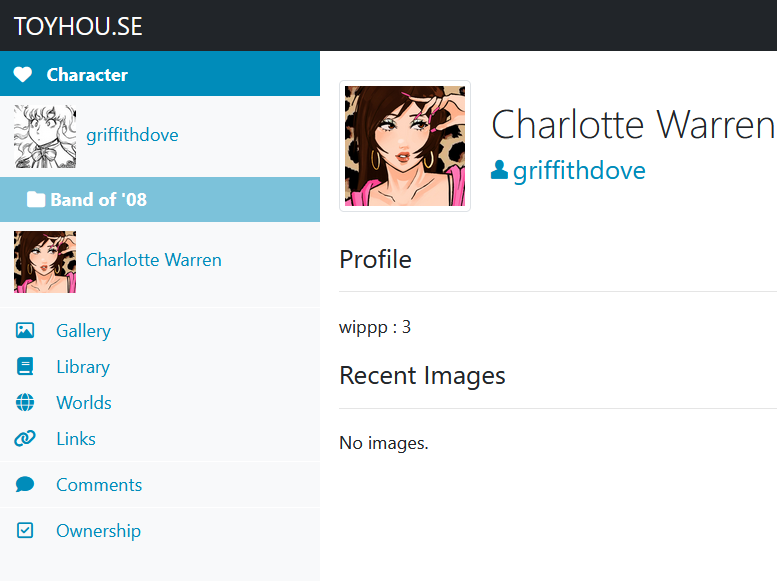Viewport: 777px width, 581px height.
Task: Click the 'No images.' text
Action: click(384, 443)
